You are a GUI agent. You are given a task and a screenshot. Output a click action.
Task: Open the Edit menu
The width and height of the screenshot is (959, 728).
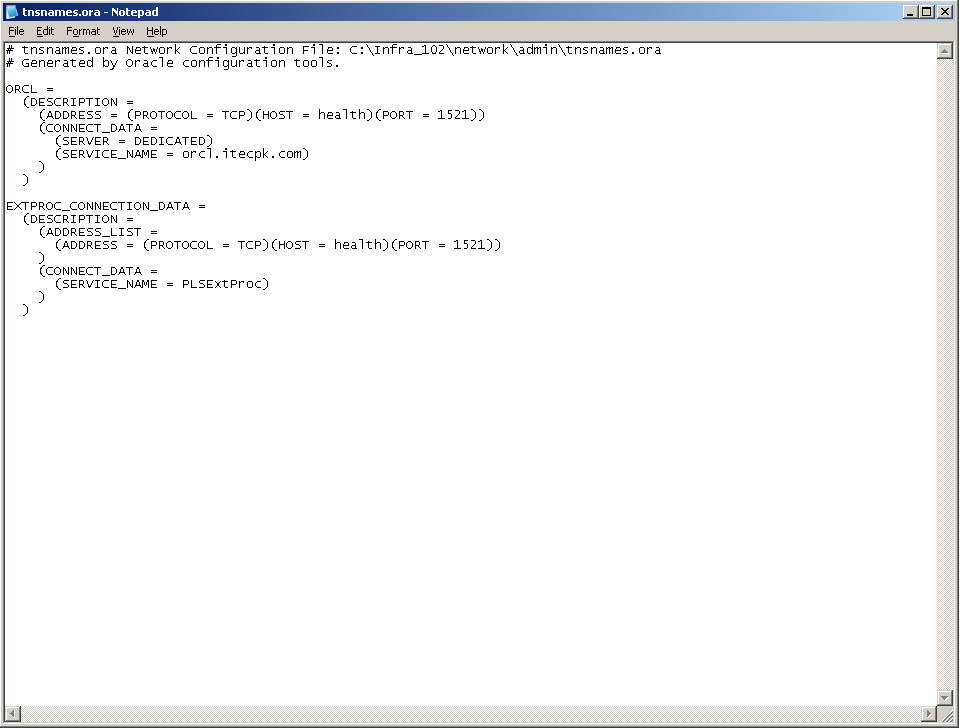coord(45,31)
